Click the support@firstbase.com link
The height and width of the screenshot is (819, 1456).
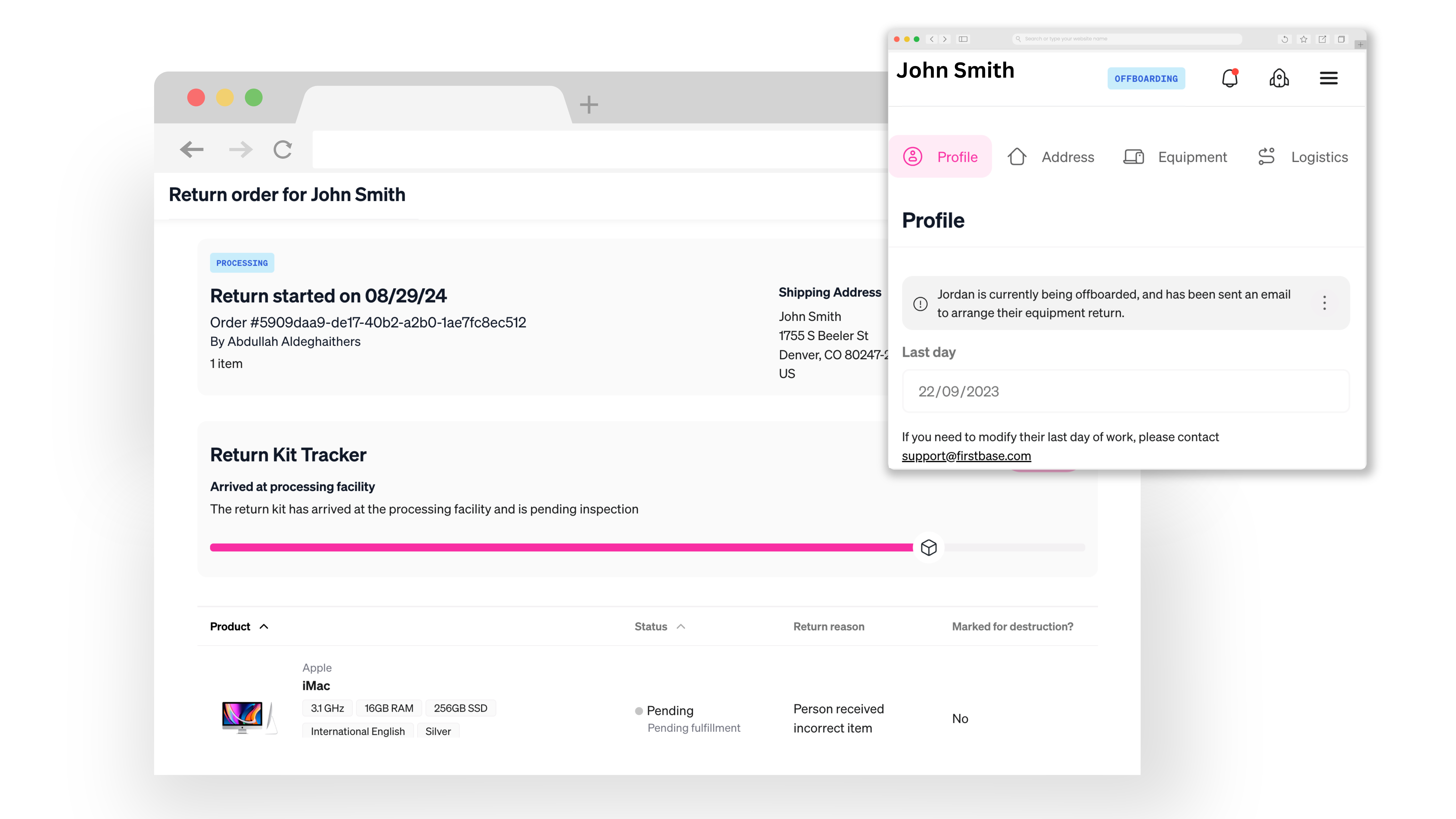(x=966, y=455)
